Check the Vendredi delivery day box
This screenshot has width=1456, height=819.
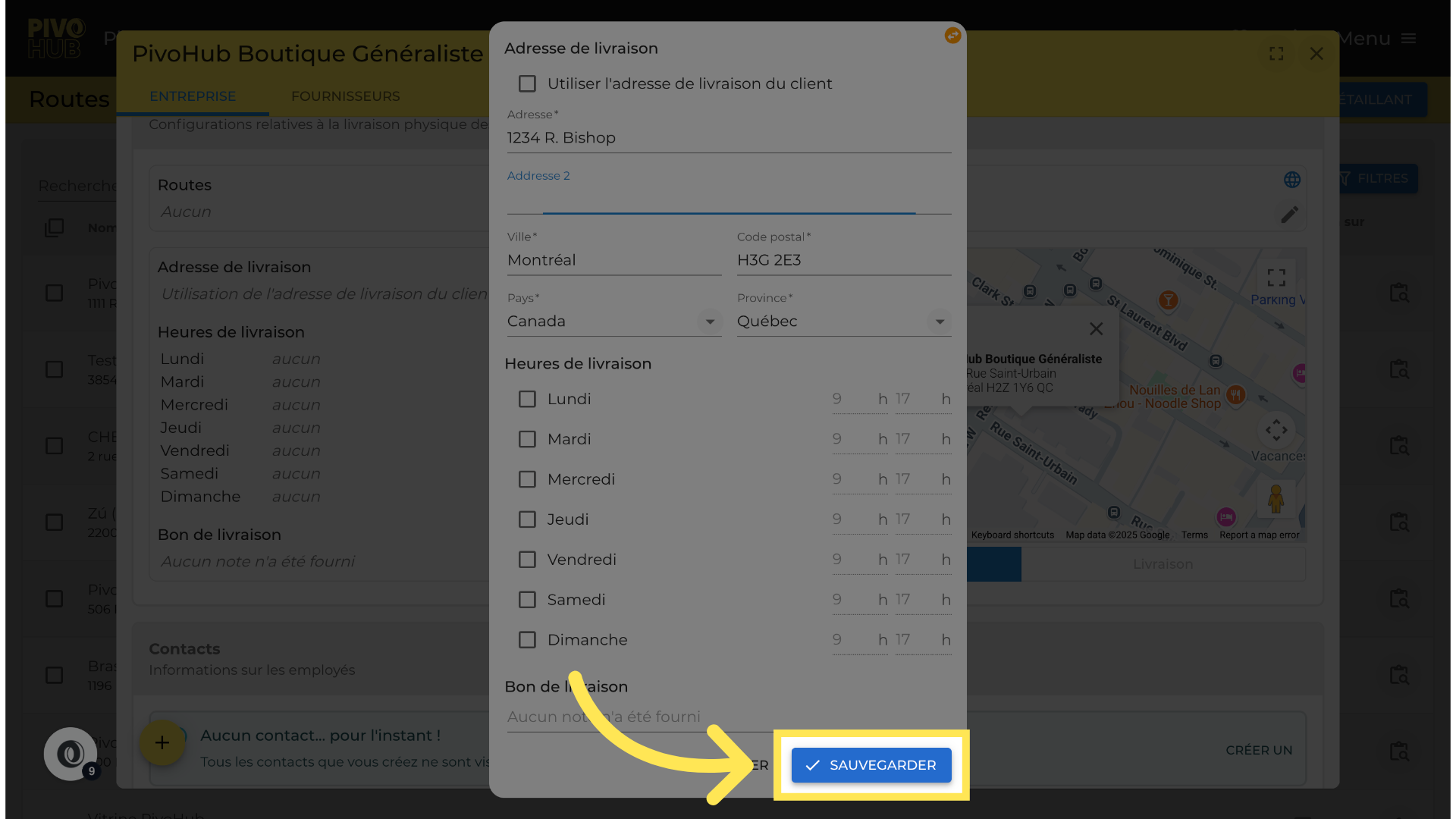pos(527,560)
